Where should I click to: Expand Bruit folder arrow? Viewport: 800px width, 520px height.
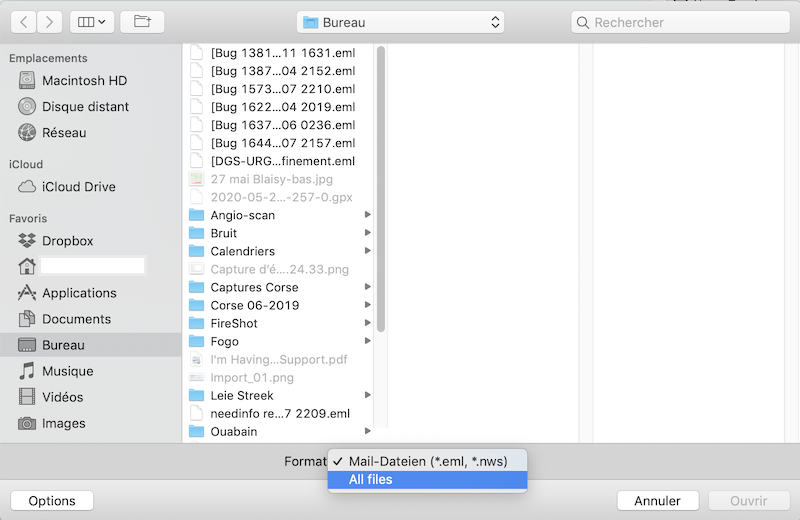[367, 233]
